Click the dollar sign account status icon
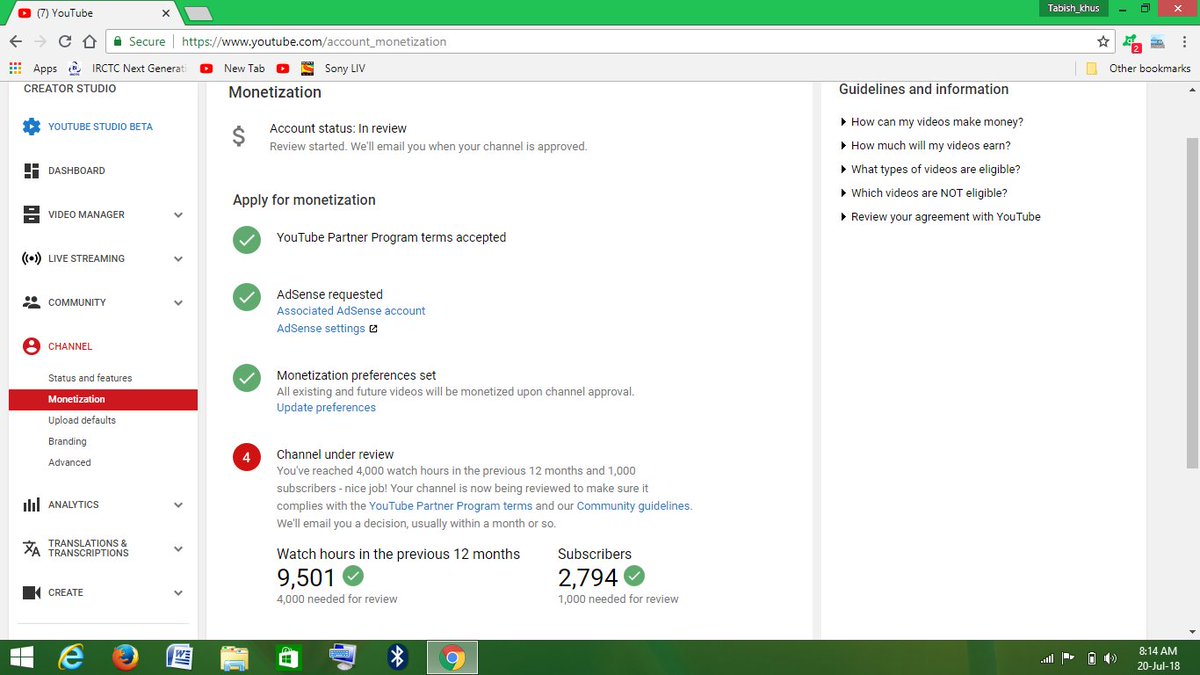1200x675 pixels. (238, 137)
